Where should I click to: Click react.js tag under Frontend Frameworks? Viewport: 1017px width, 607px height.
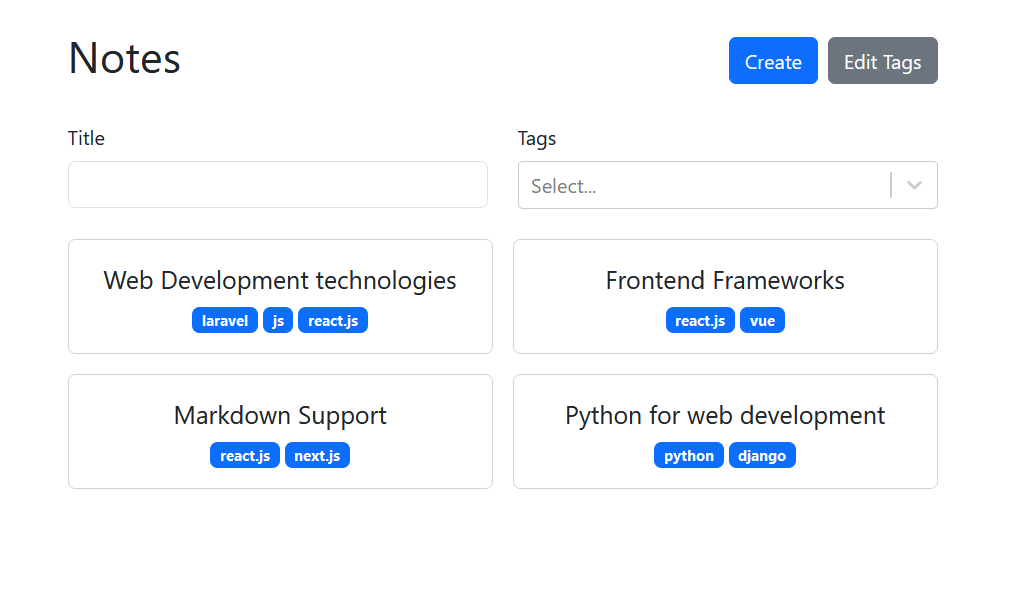[700, 321]
